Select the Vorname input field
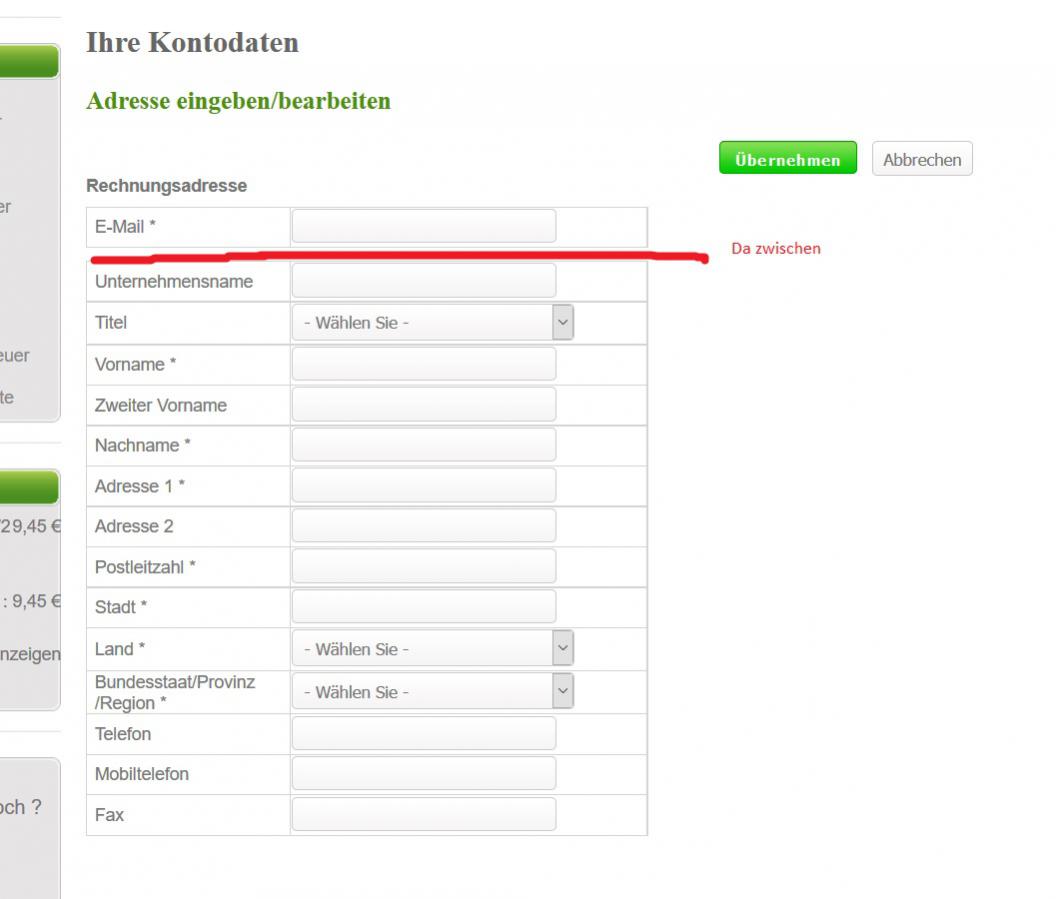This screenshot has width=1056, height=899. (x=423, y=364)
